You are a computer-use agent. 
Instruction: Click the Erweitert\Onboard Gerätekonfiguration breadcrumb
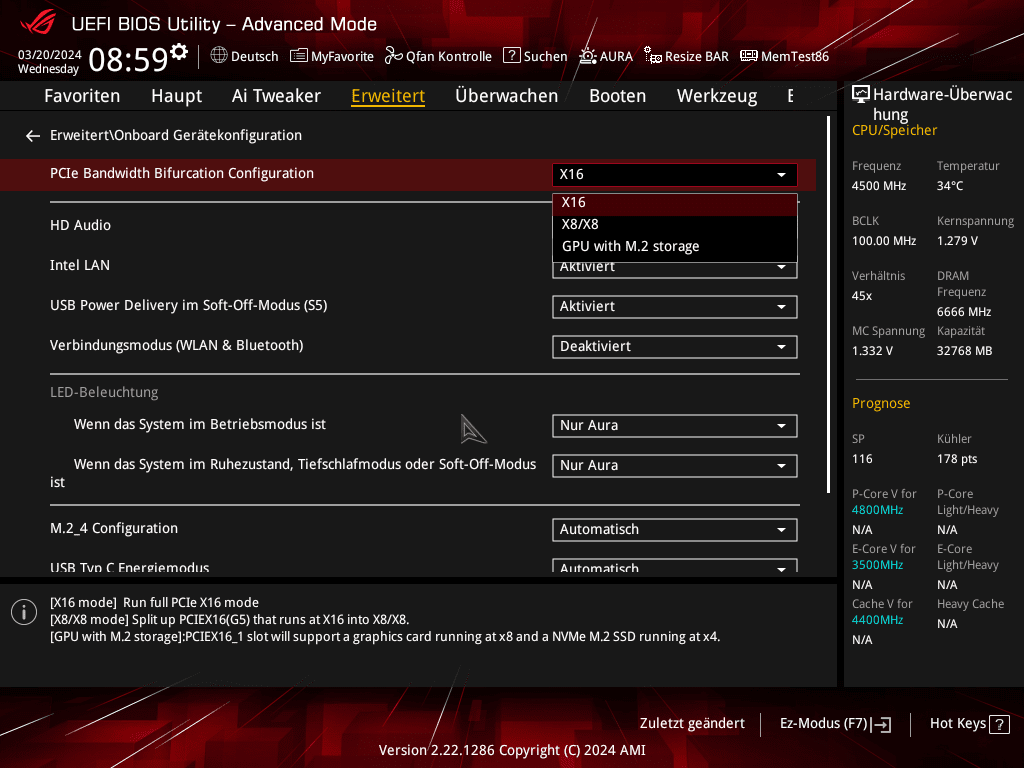pyautogui.click(x=176, y=135)
